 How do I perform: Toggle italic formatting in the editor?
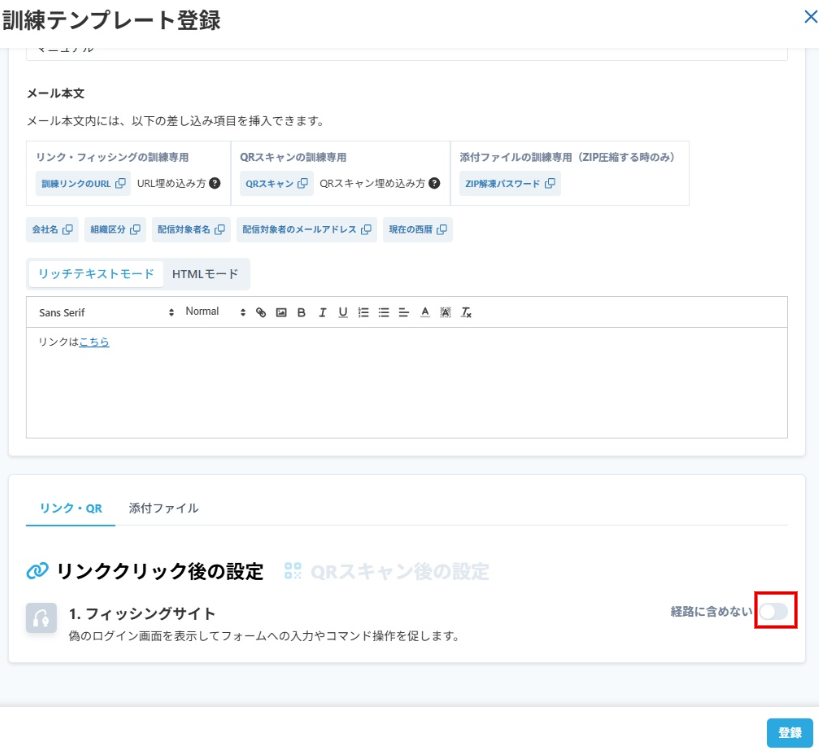click(322, 312)
